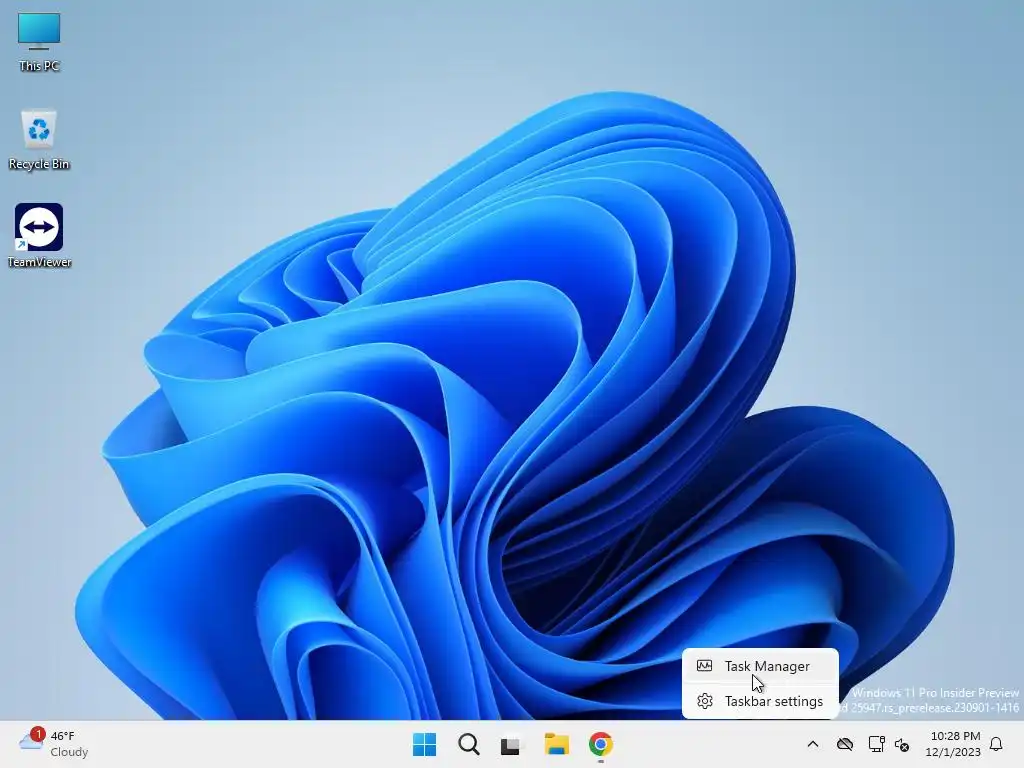Launch File Explorer from the taskbar
This screenshot has height=768, width=1024.
(x=556, y=744)
